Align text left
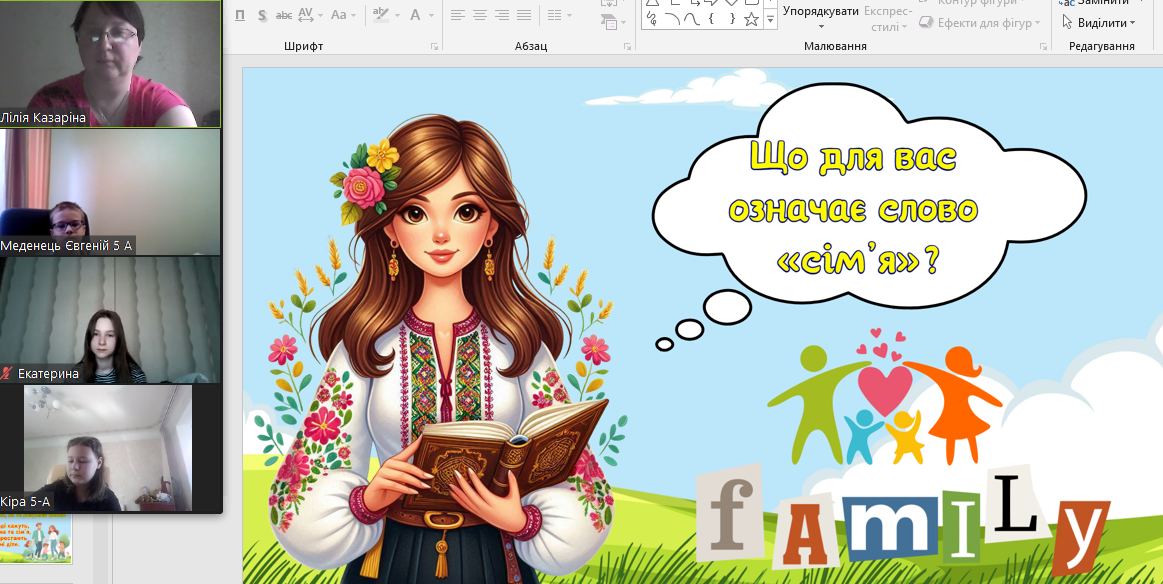 [457, 15]
